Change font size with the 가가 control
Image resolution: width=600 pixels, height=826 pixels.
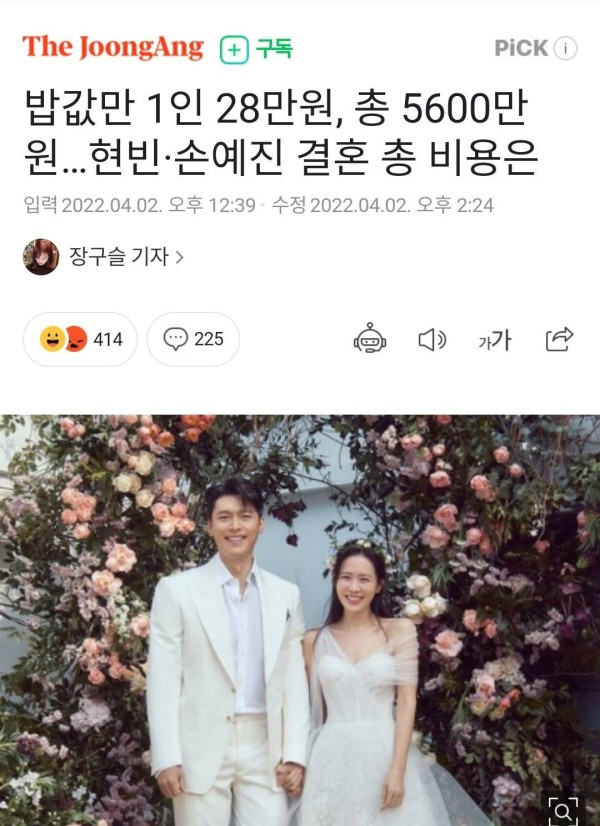[x=494, y=340]
